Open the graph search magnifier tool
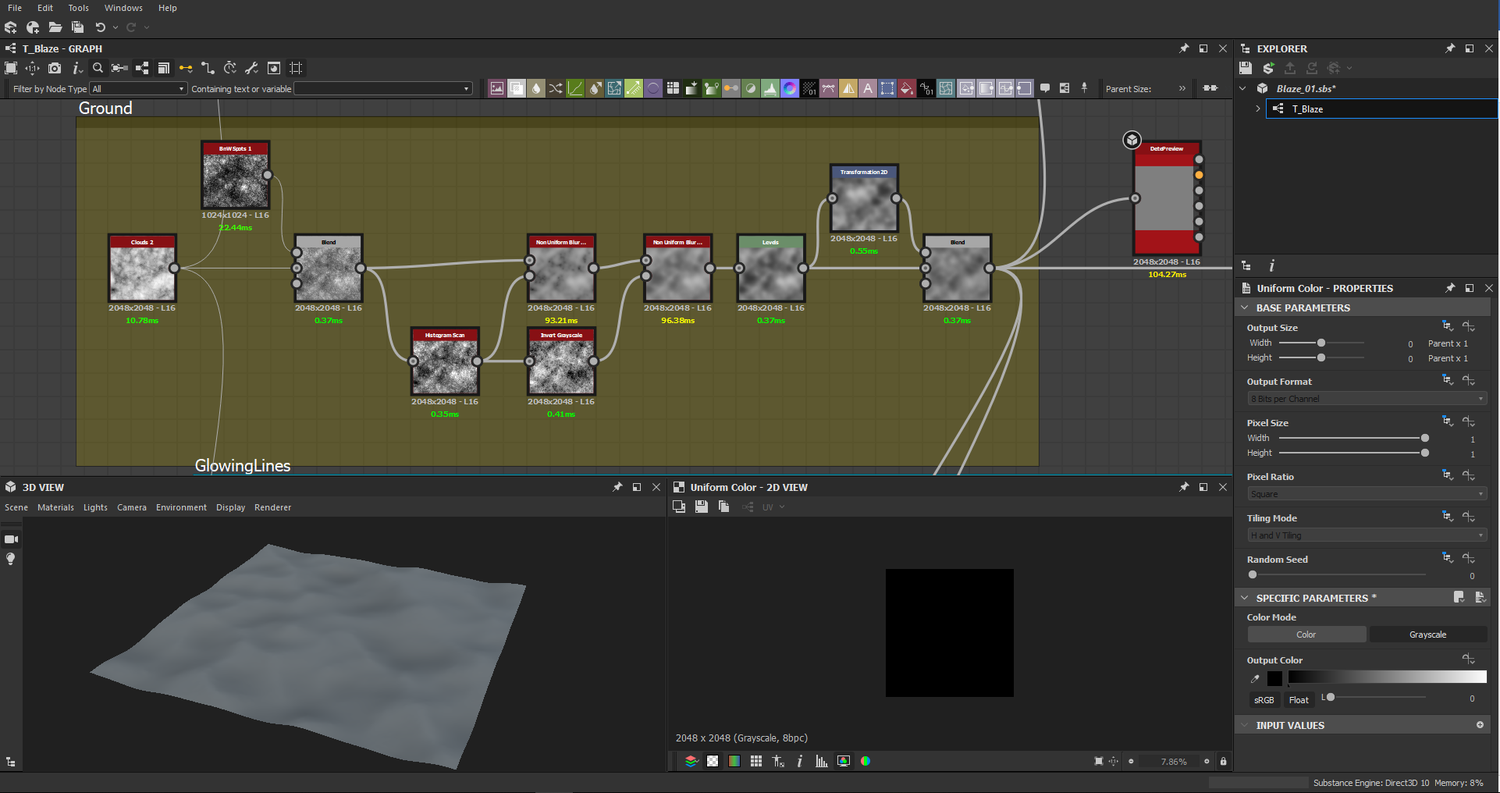The height and width of the screenshot is (793, 1500). [98, 68]
